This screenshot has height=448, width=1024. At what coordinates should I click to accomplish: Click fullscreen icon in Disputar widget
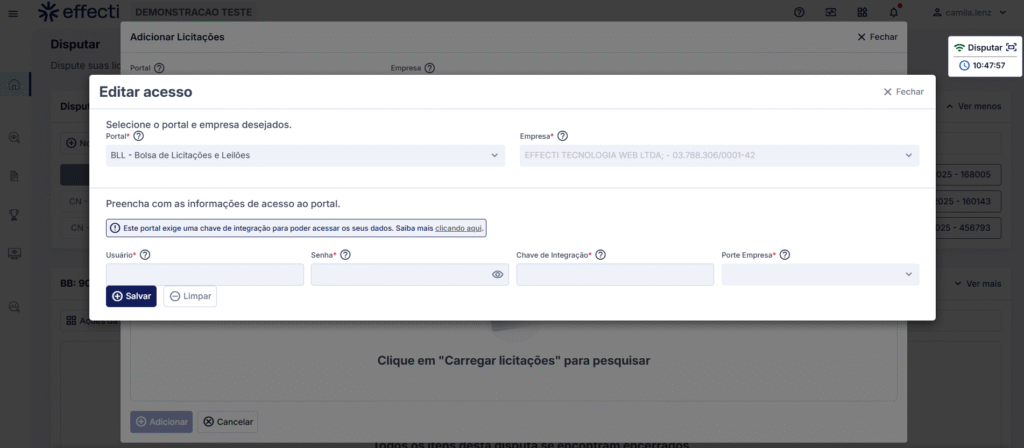(1010, 47)
